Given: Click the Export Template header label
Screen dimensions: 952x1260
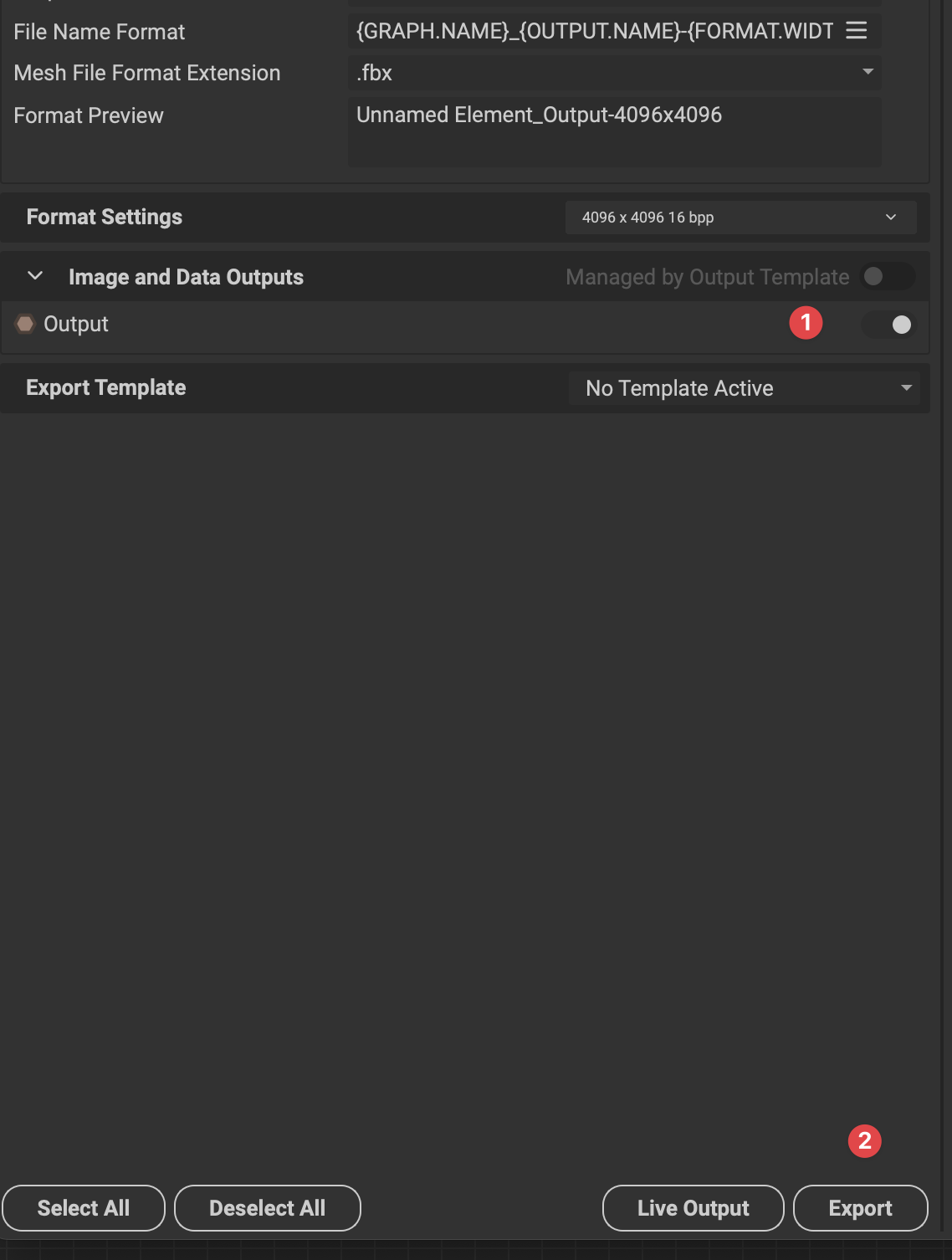Looking at the screenshot, I should tap(106, 388).
